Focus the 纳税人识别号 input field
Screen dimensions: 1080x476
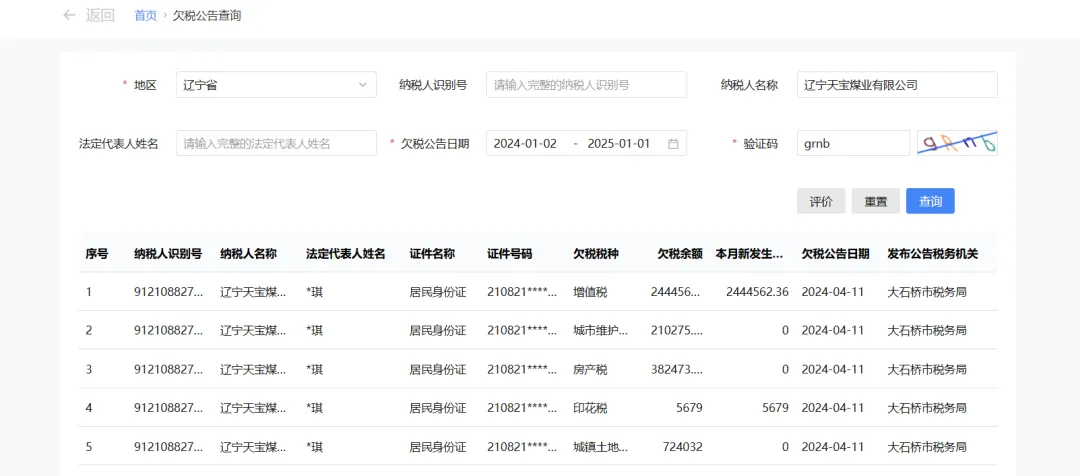click(586, 85)
